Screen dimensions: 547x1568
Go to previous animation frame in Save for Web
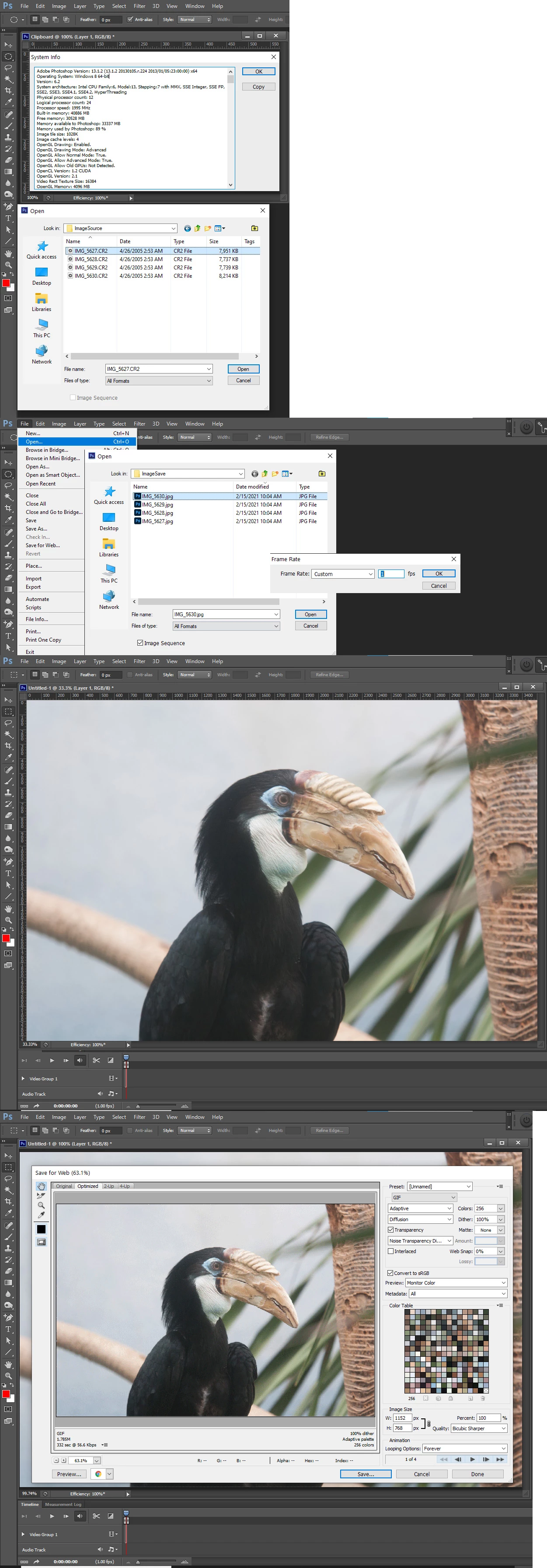pos(457,1459)
